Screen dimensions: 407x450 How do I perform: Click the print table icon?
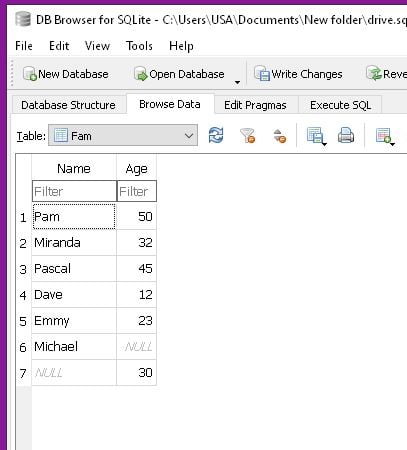point(346,136)
